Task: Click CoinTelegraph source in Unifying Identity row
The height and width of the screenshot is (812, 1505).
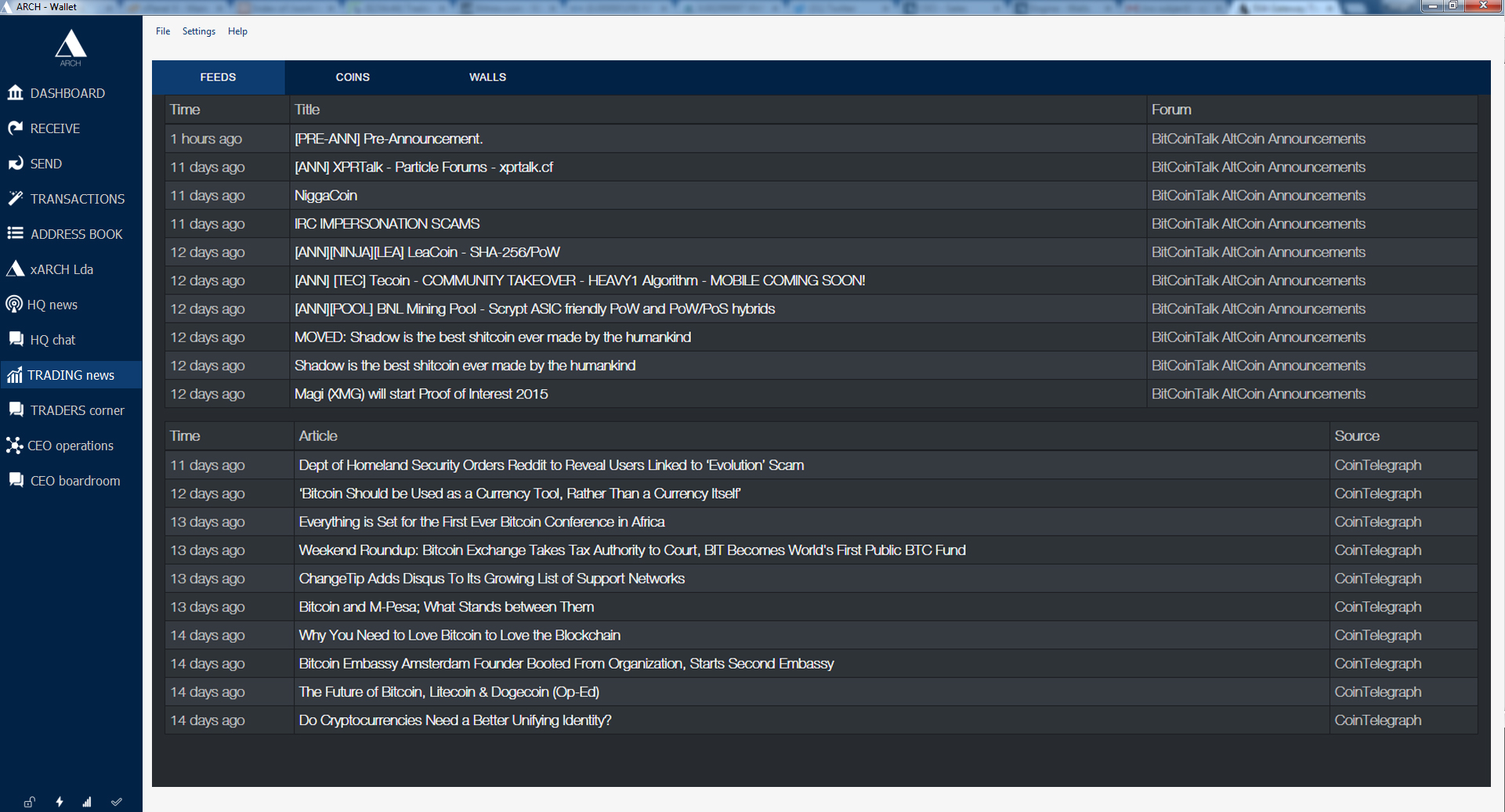Action: click(x=1378, y=720)
